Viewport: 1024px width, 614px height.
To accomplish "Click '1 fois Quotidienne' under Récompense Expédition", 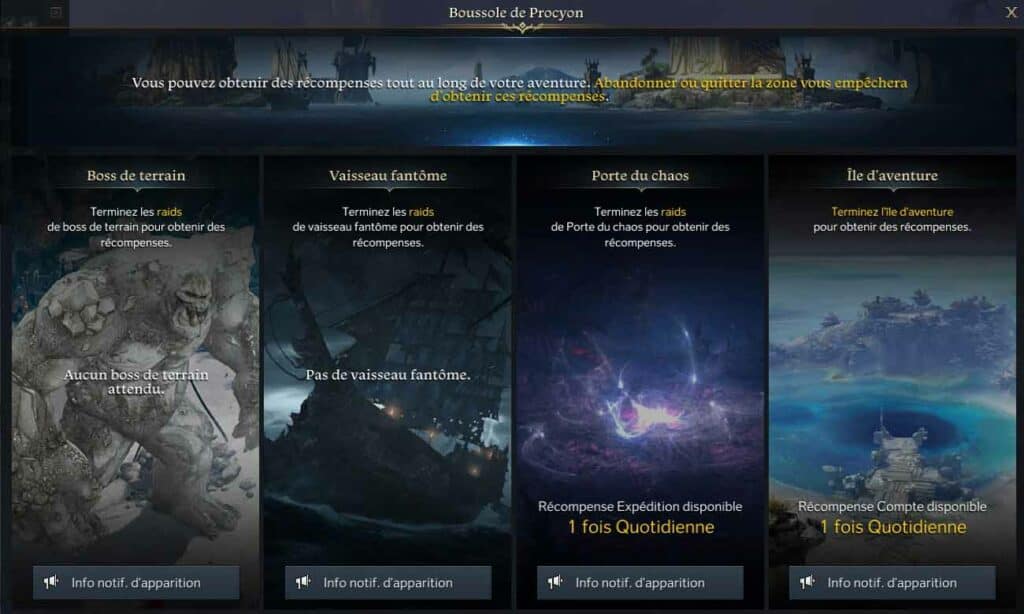I will (x=641, y=527).
